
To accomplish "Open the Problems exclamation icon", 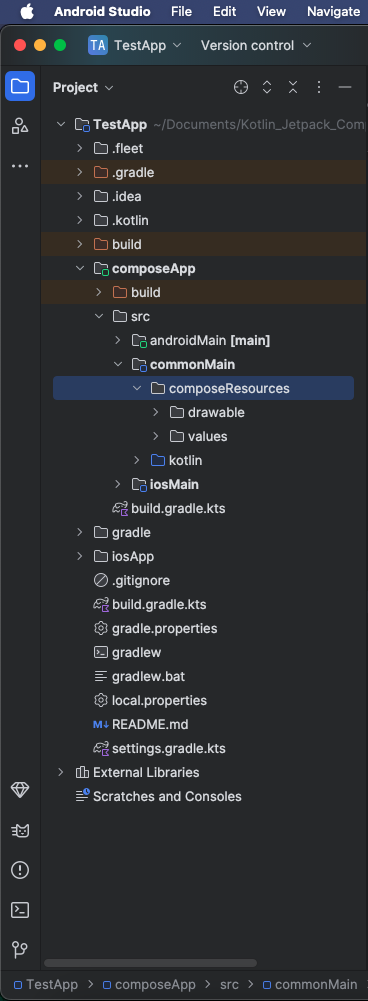I will point(20,869).
